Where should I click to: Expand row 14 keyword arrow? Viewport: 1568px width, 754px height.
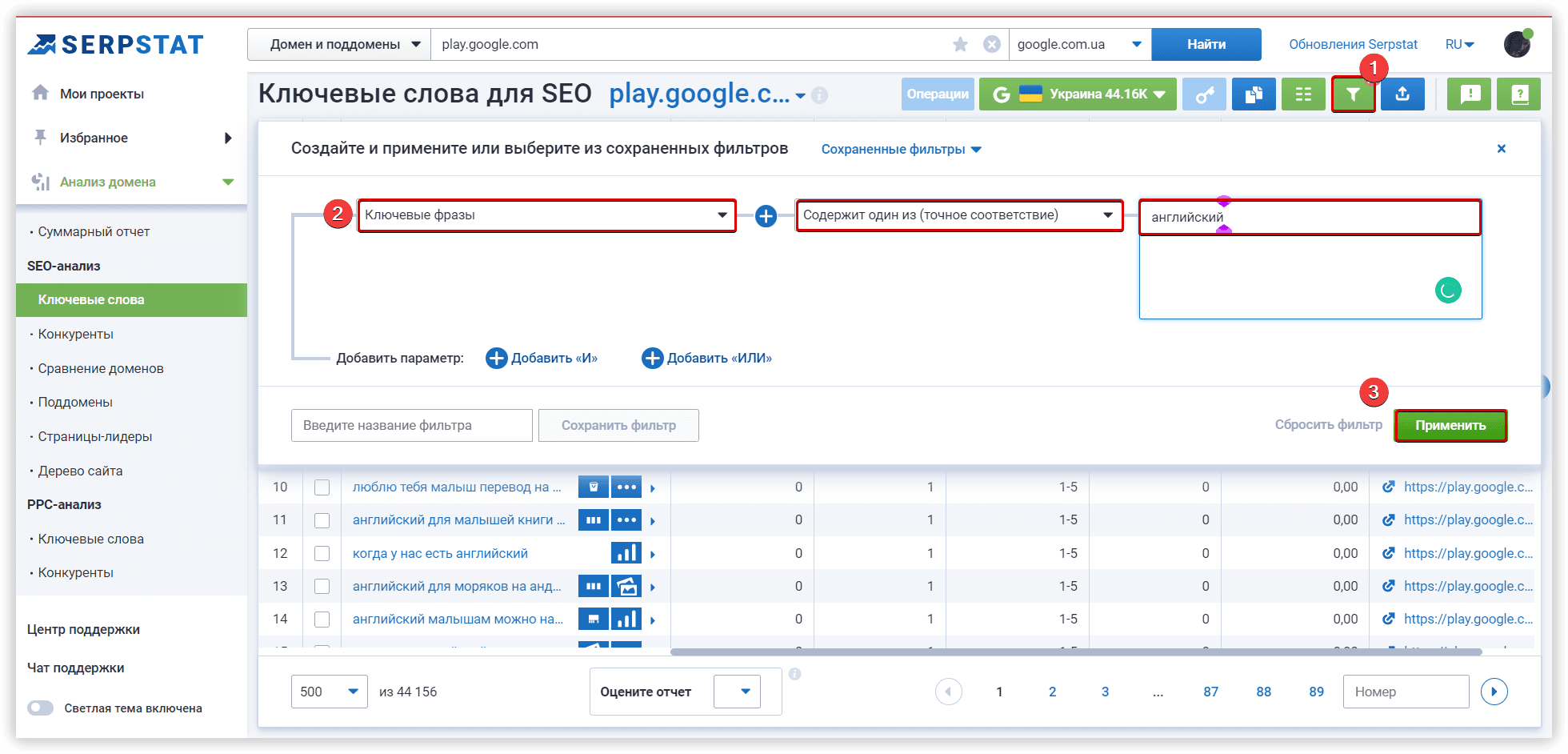click(x=653, y=620)
